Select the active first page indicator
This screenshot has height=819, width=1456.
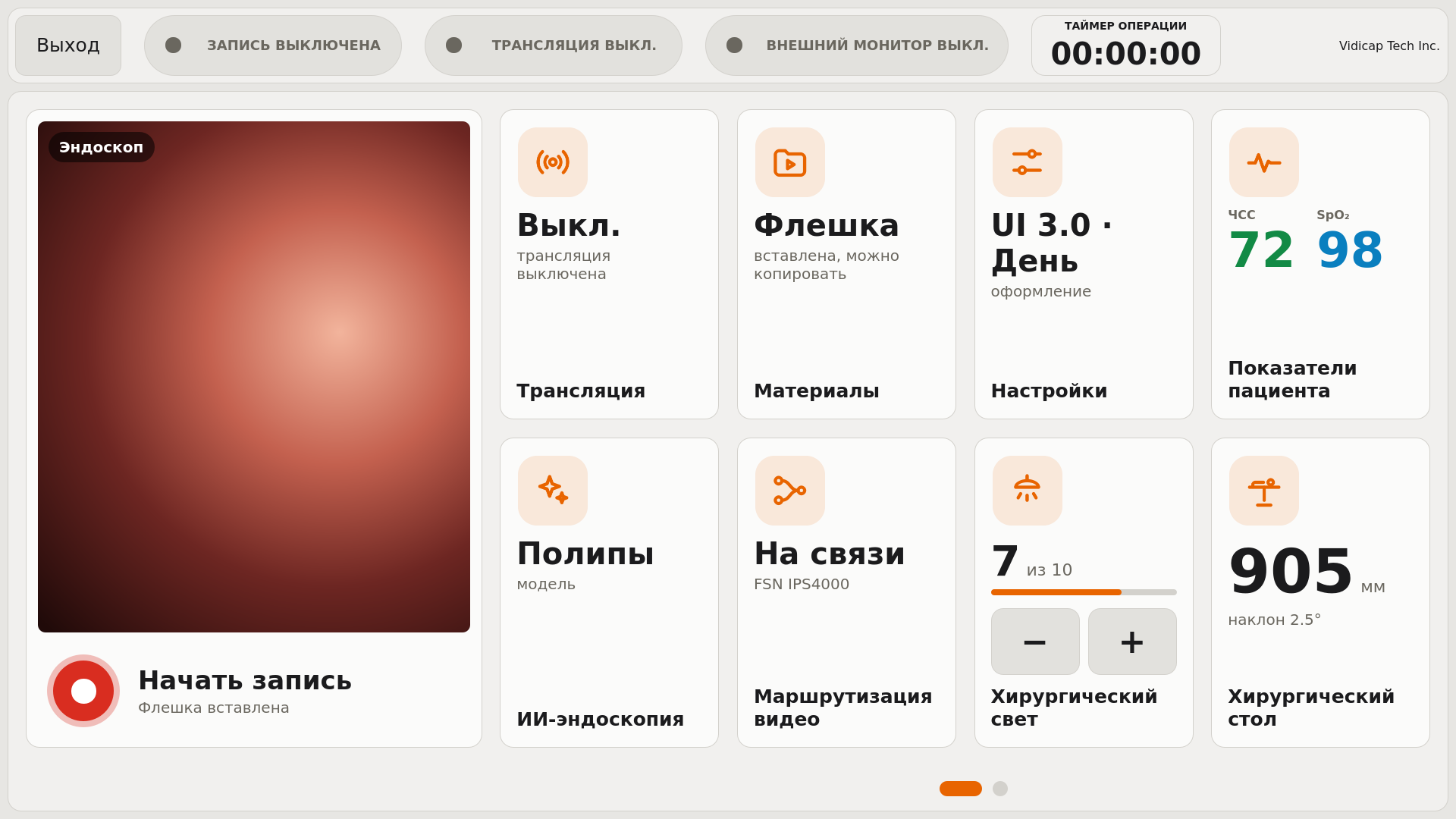pyautogui.click(x=961, y=789)
